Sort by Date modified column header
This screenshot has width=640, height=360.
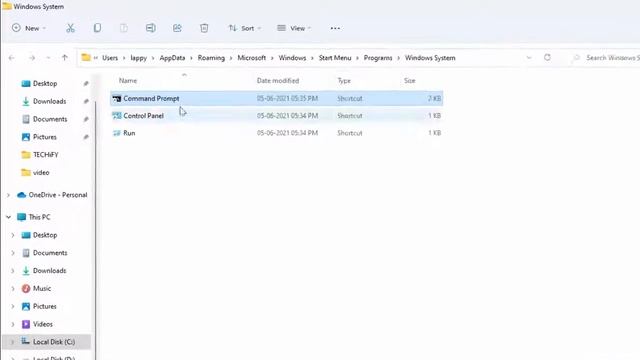[x=278, y=81]
